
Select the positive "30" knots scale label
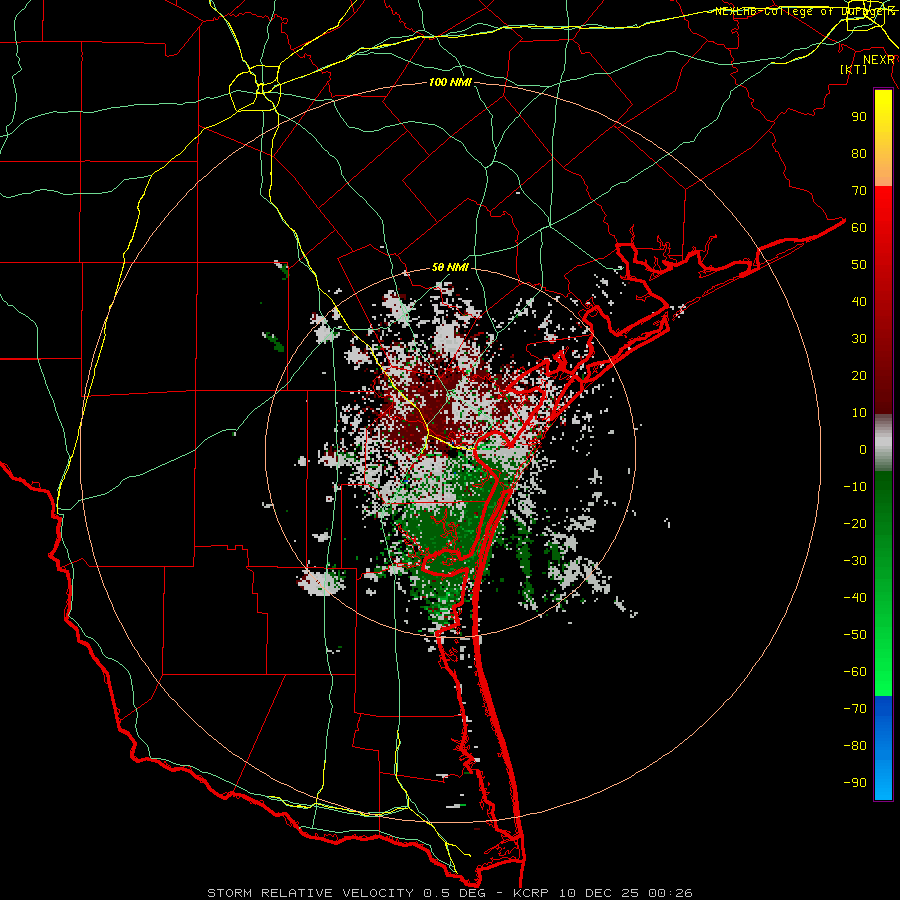[x=859, y=339]
